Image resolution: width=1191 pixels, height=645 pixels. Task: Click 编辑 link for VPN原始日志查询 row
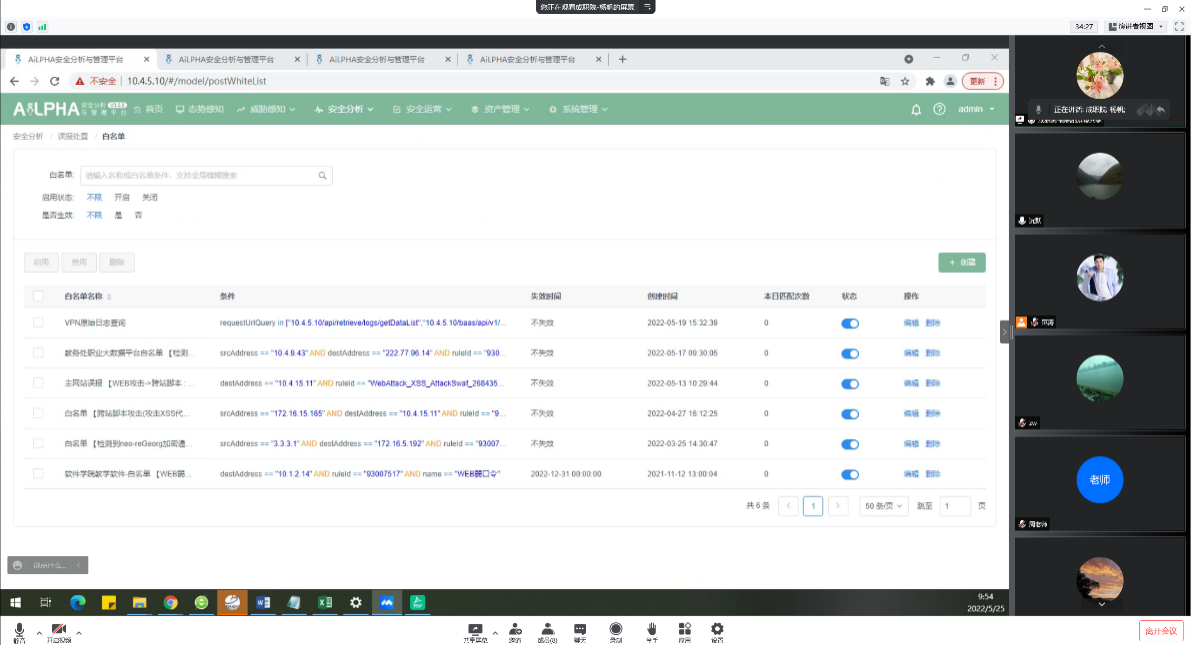coord(911,323)
